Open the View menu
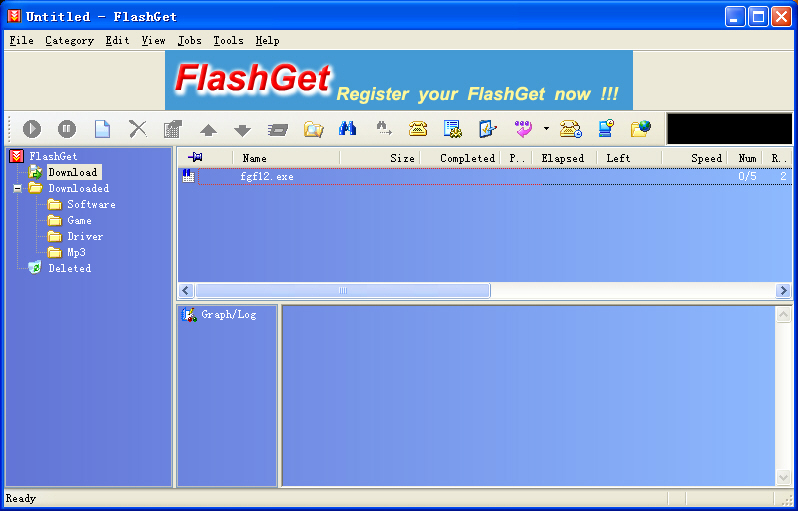The image size is (798, 511). [x=153, y=40]
